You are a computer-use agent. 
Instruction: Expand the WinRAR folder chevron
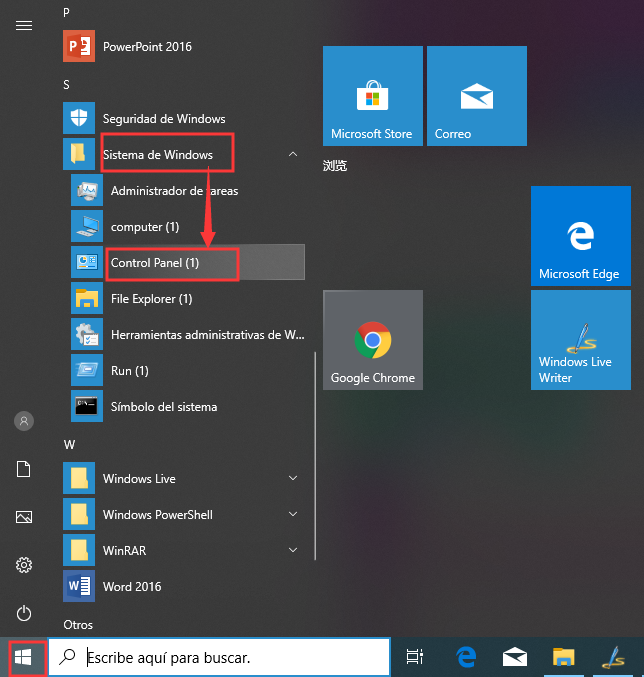293,550
